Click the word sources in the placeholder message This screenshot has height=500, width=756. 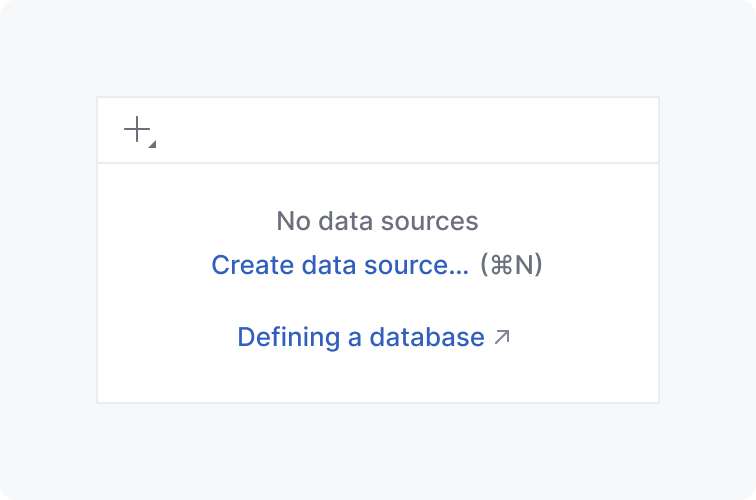433,221
